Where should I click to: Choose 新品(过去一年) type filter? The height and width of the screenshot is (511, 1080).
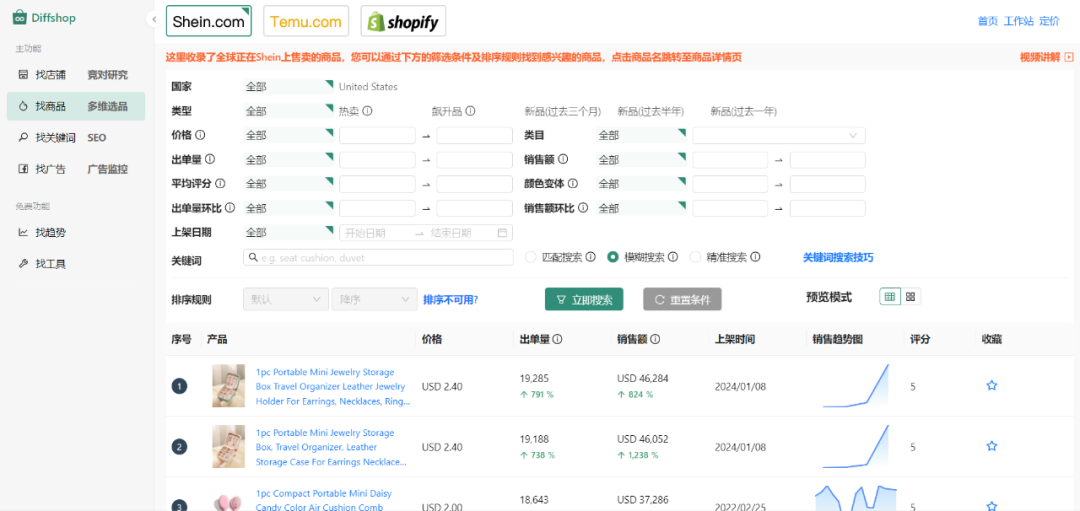click(743, 111)
